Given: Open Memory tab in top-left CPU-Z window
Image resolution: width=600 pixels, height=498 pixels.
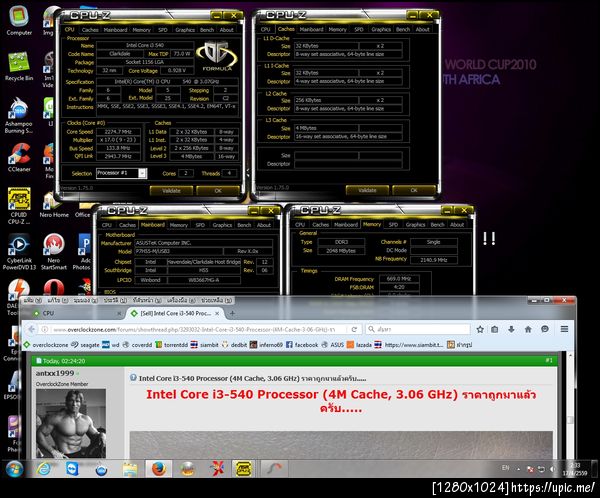Looking at the screenshot, I should [x=142, y=29].
